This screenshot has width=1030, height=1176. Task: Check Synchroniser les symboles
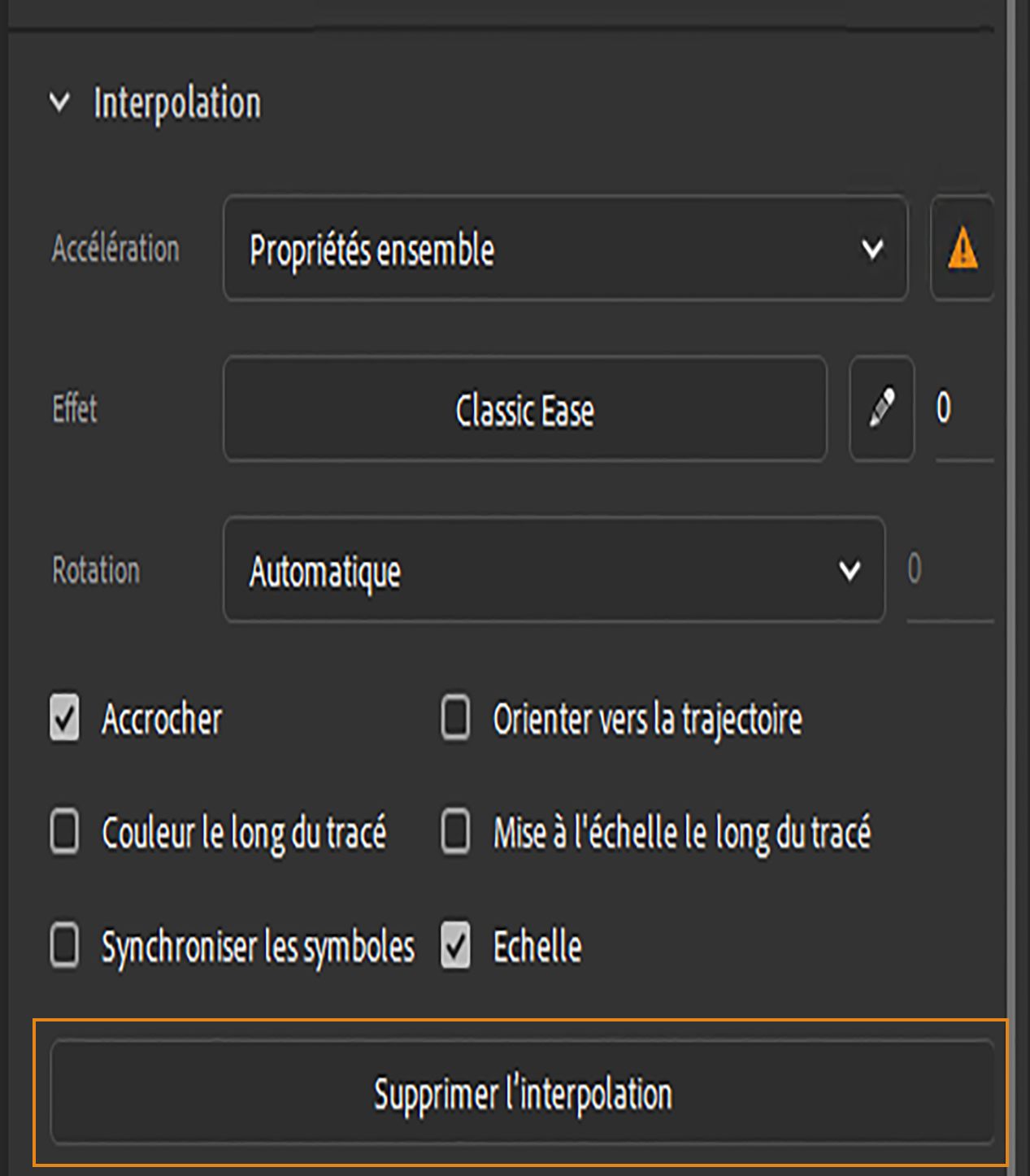coord(64,944)
